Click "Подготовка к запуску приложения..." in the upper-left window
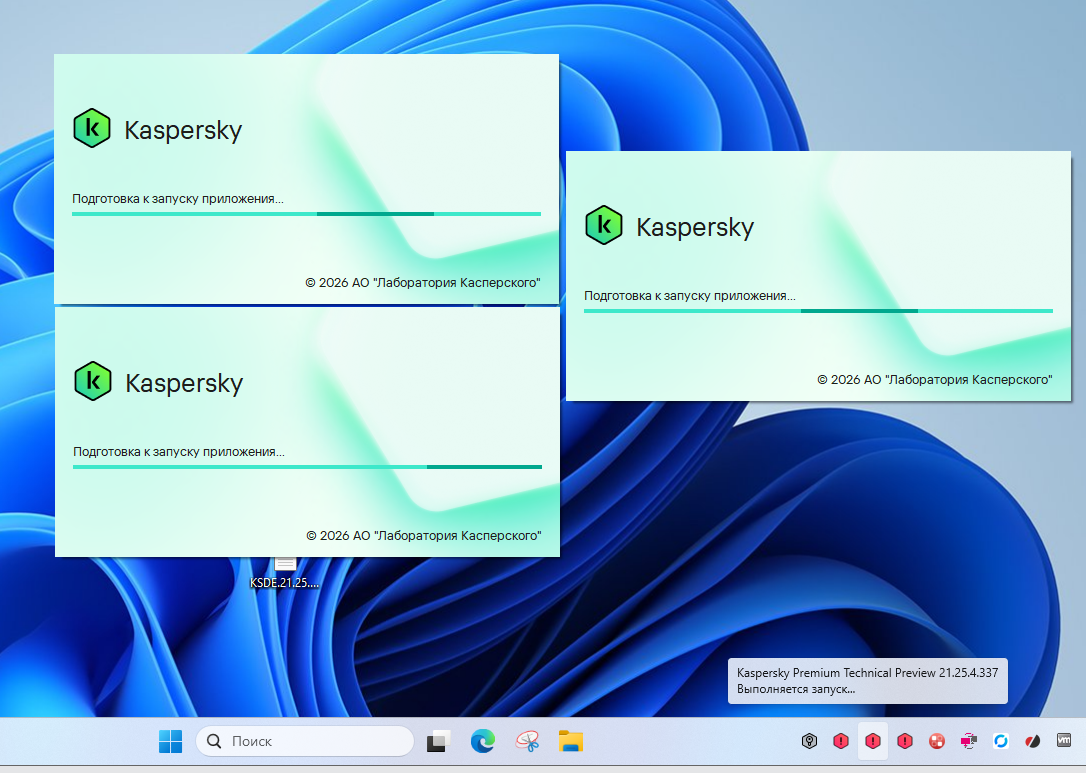This screenshot has height=773, width=1086. point(178,199)
